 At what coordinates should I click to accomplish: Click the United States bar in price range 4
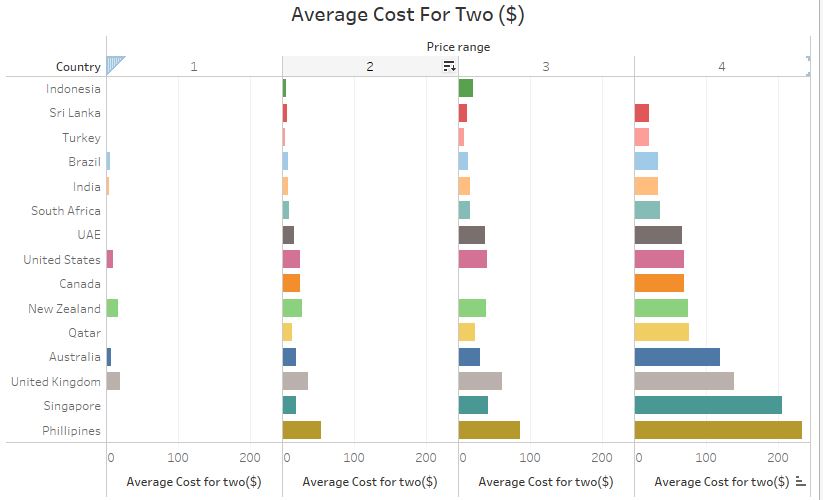click(659, 259)
